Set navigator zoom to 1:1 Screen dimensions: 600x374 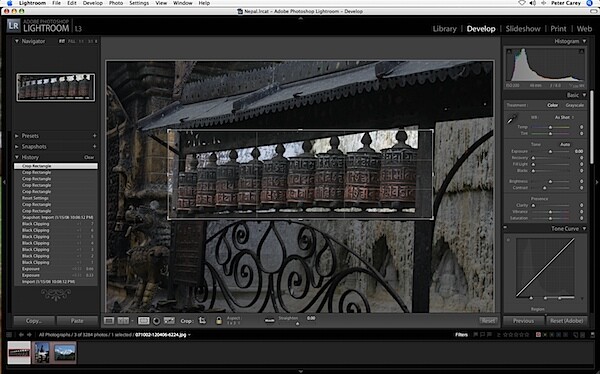[x=82, y=41]
